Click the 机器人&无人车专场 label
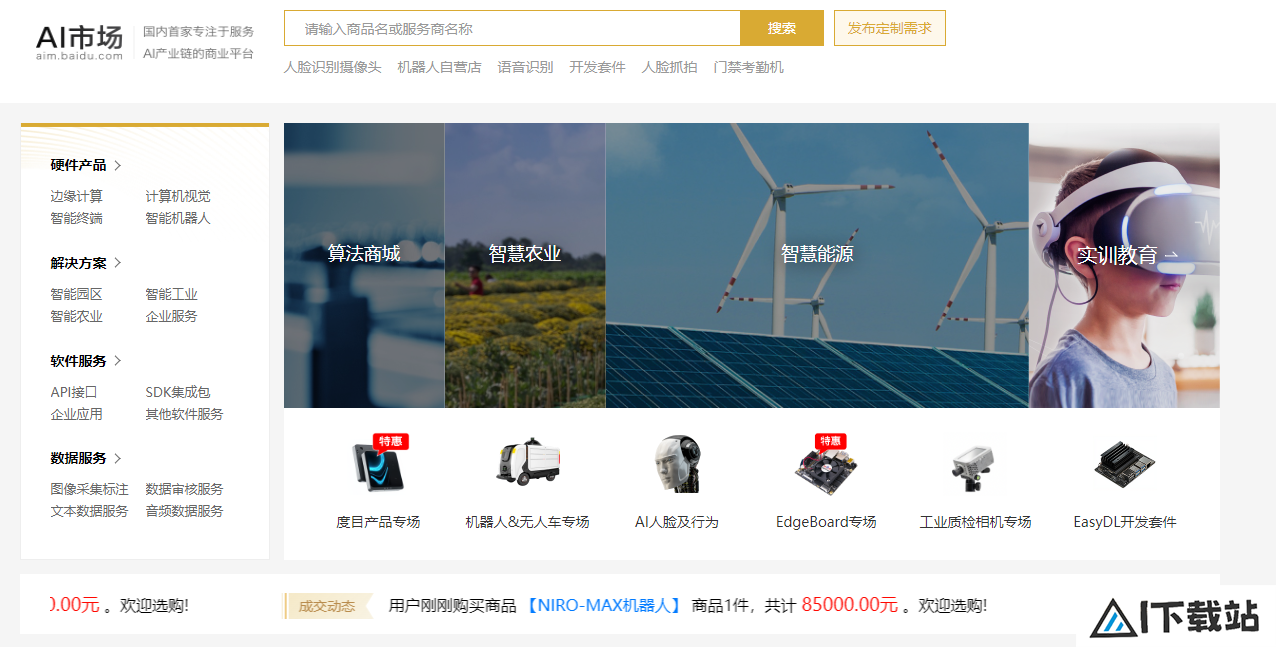 (527, 522)
